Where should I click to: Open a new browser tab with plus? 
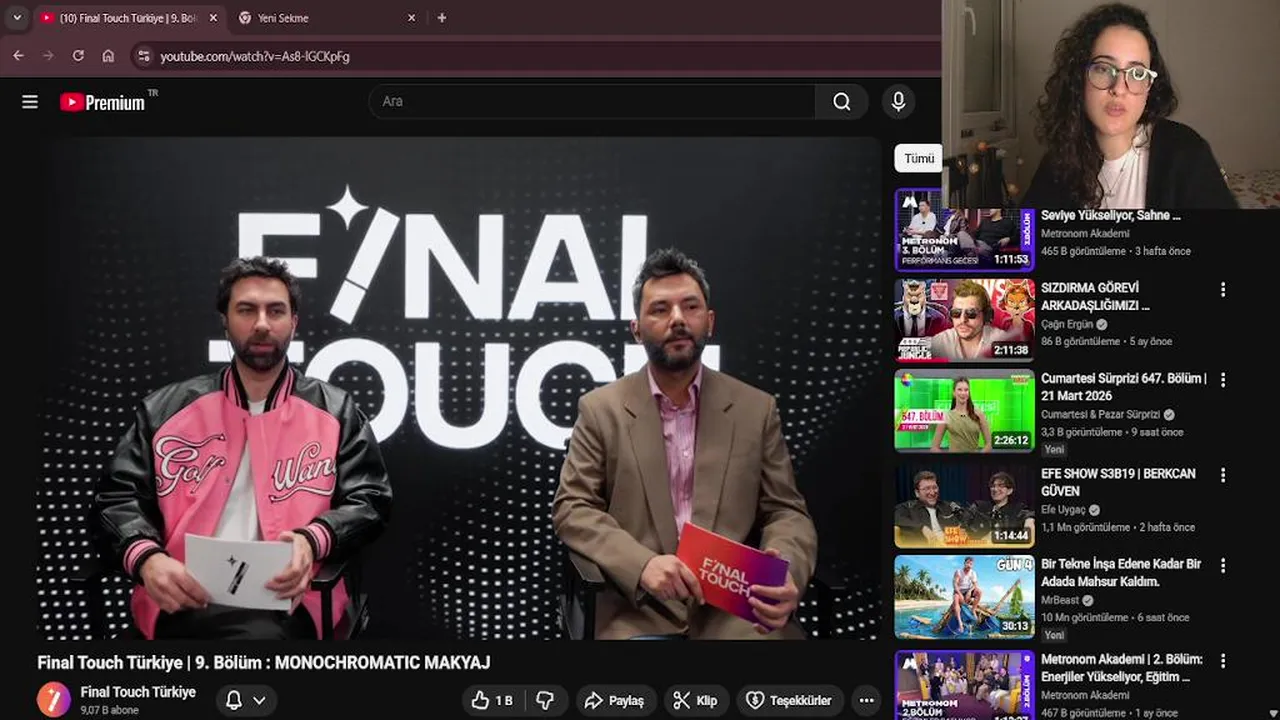(x=442, y=18)
